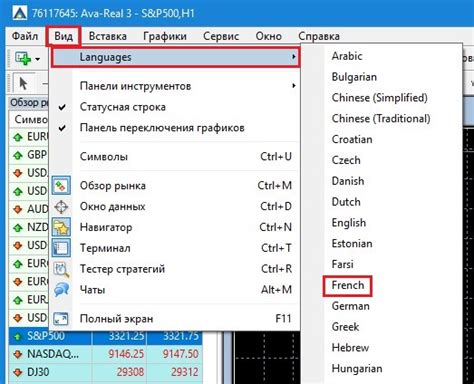Click the orange arrow icon on NASDAQ row
The height and width of the screenshot is (384, 474).
pos(18,354)
